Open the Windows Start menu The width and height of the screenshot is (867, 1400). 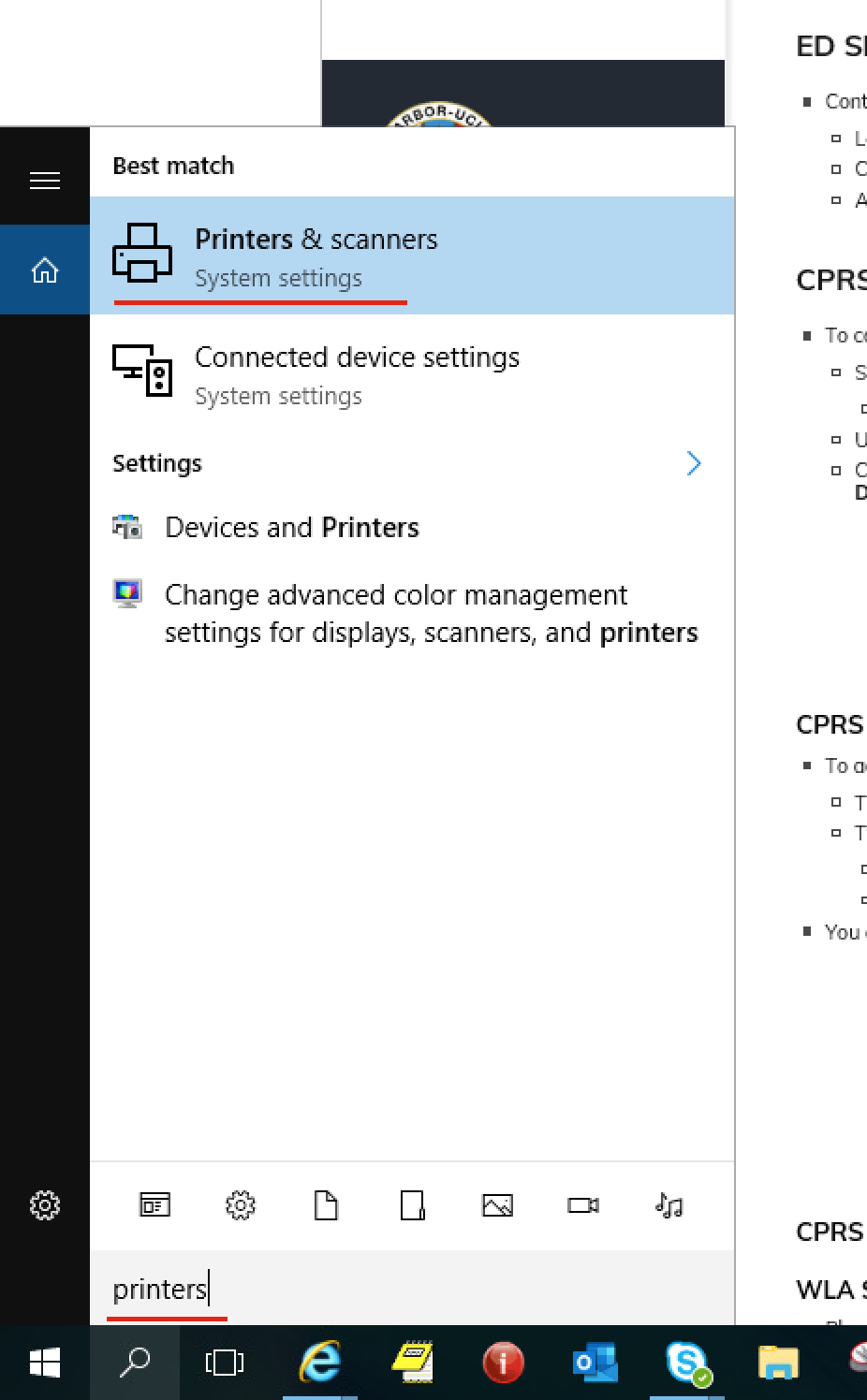tap(44, 1363)
